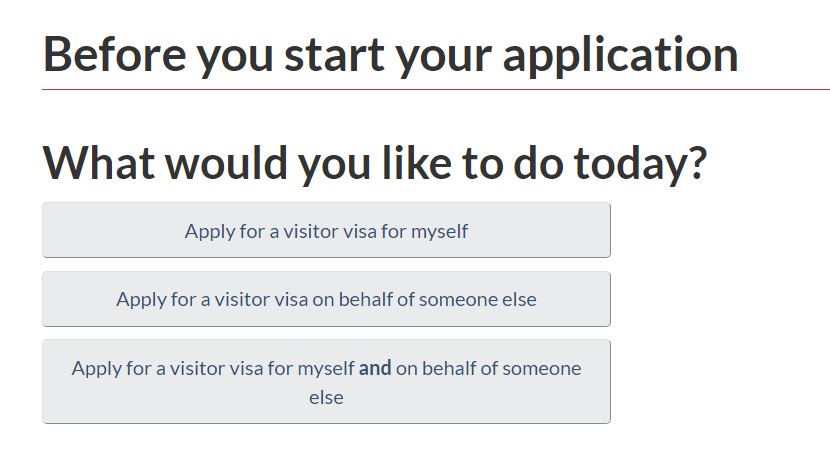Choose the first visa option button
Image resolution: width=830 pixels, height=471 pixels.
(x=326, y=231)
